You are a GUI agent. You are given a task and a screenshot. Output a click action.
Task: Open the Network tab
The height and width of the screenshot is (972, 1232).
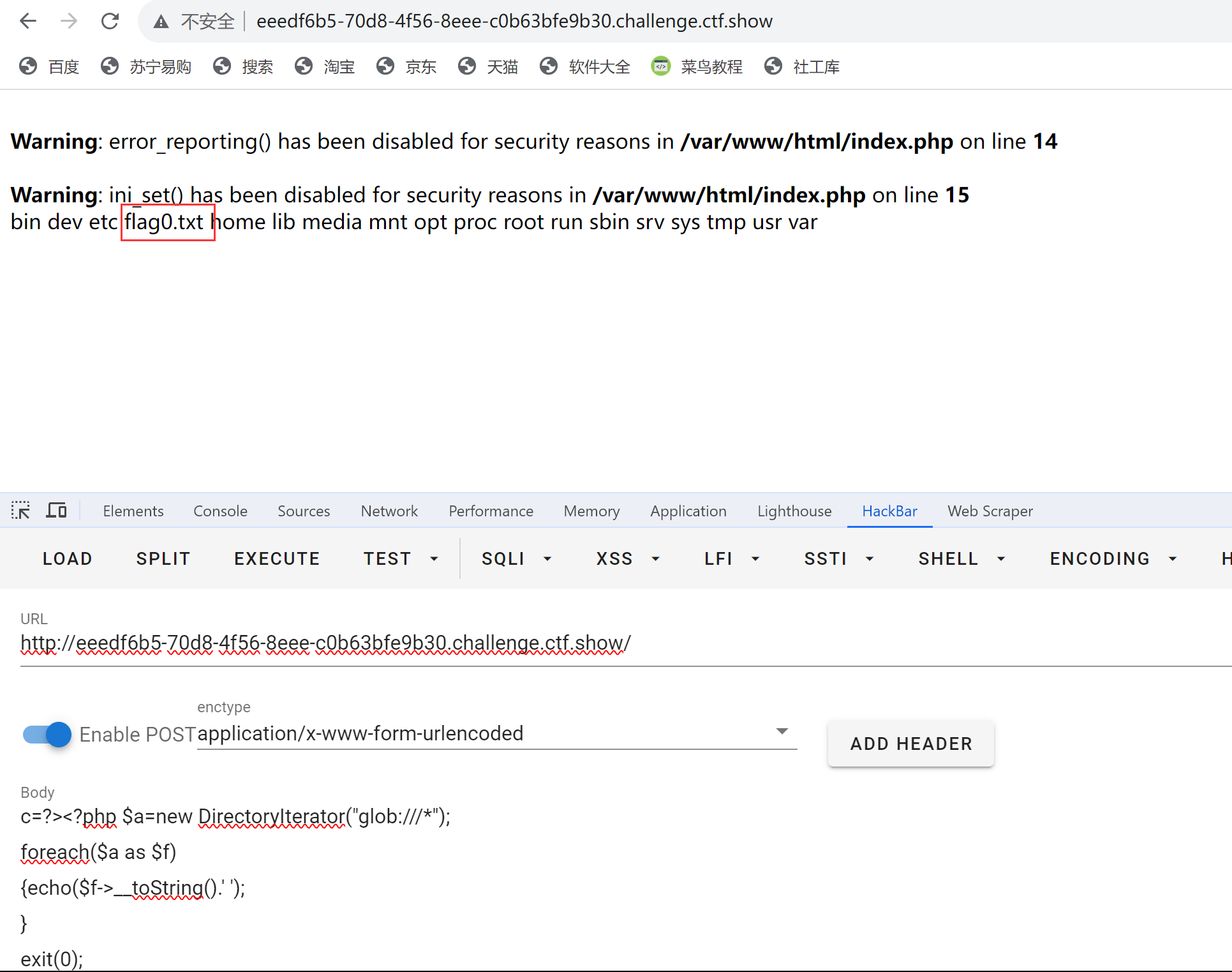(x=389, y=511)
